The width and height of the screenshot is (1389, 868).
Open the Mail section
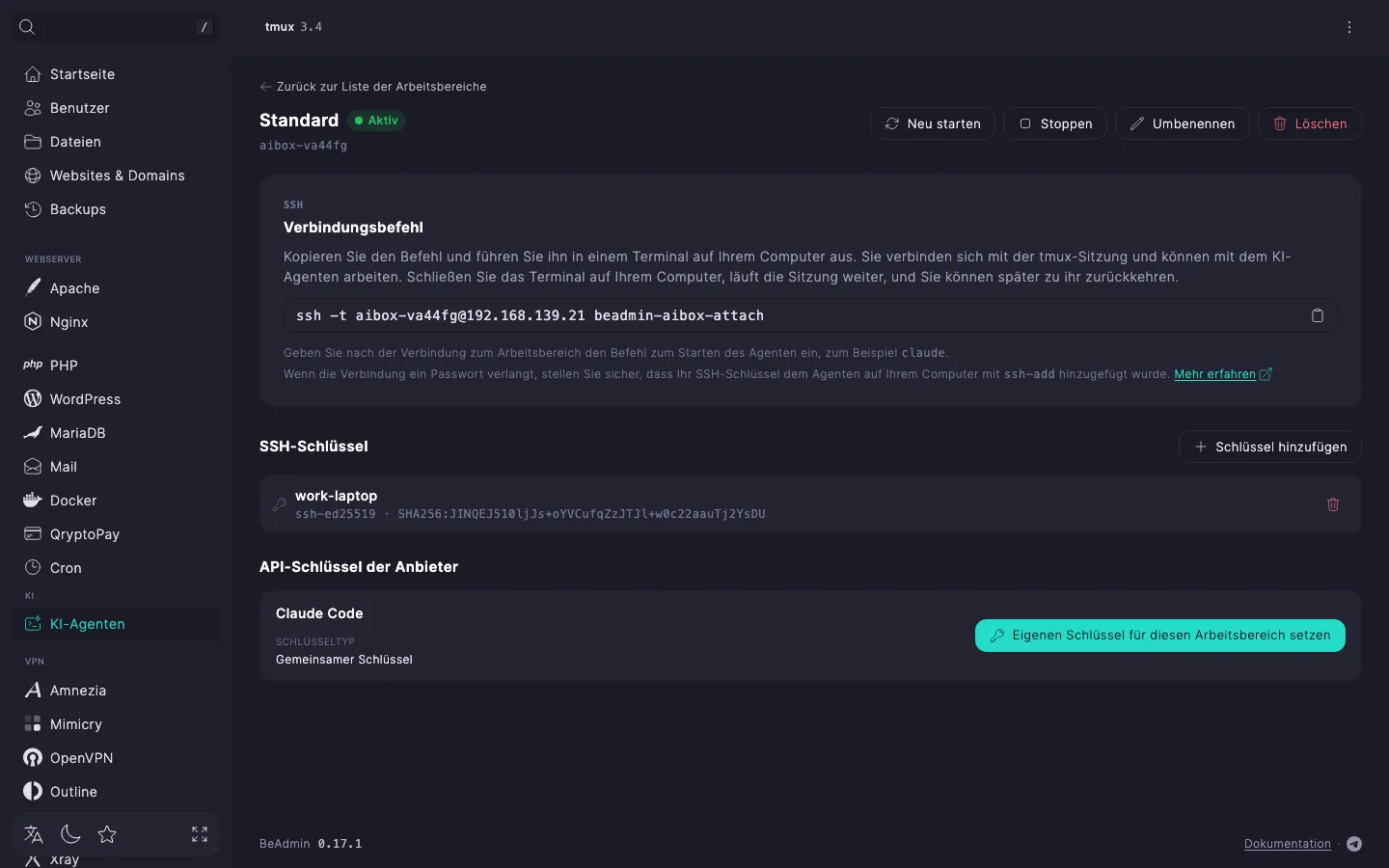click(116, 467)
